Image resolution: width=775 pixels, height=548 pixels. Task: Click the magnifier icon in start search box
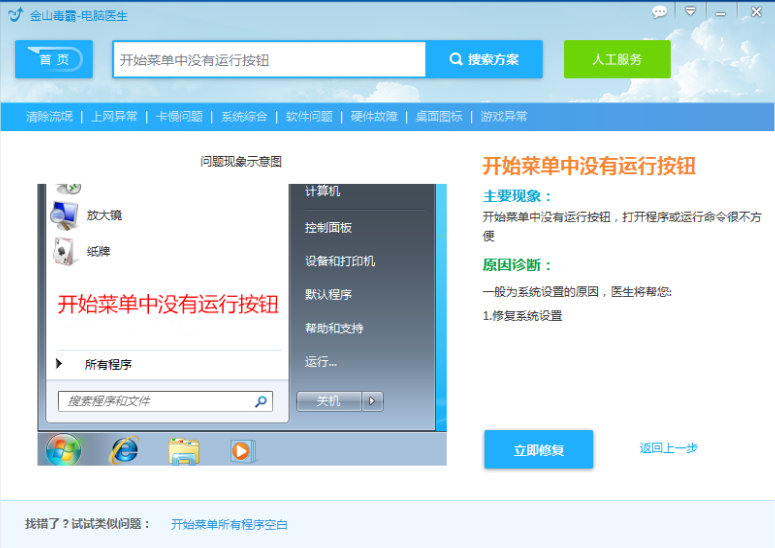pyautogui.click(x=261, y=401)
